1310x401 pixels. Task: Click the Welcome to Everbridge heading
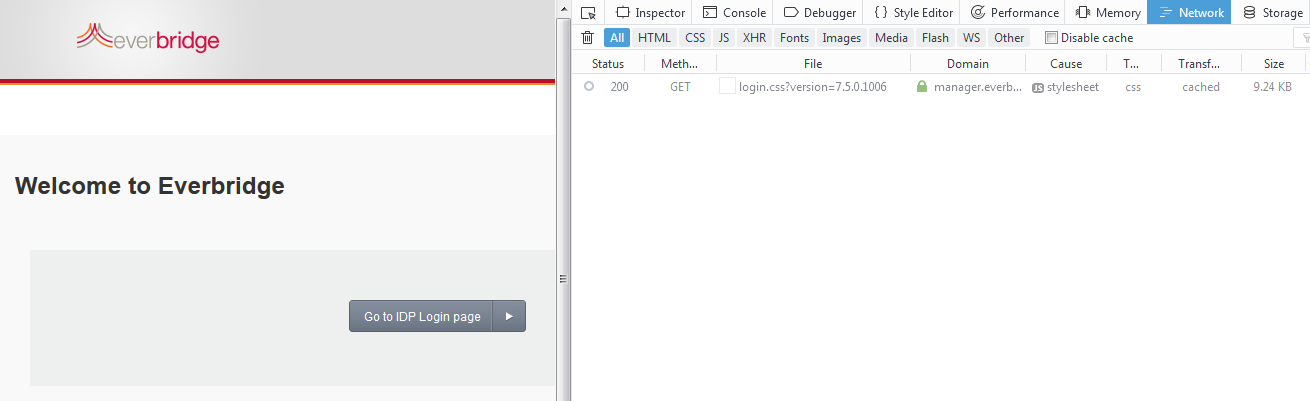[x=150, y=186]
